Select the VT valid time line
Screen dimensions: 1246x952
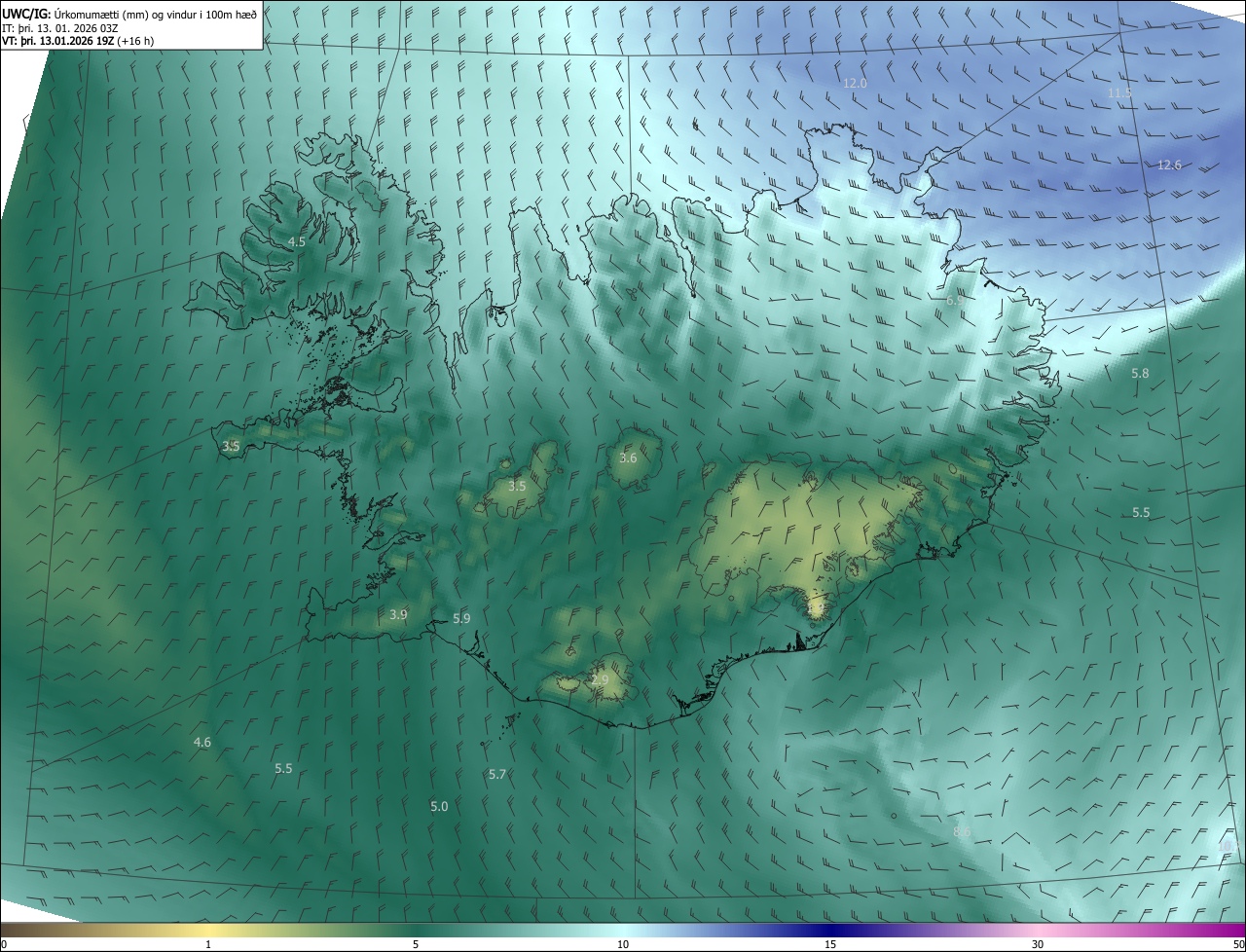click(78, 41)
